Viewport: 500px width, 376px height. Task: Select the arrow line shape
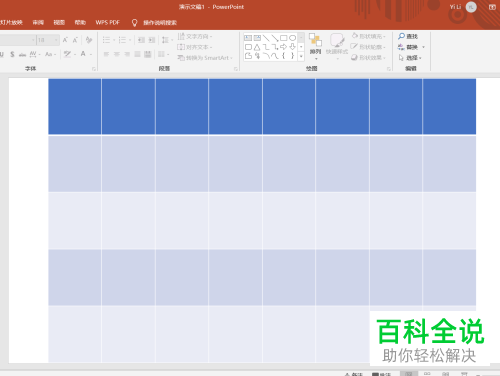point(275,38)
